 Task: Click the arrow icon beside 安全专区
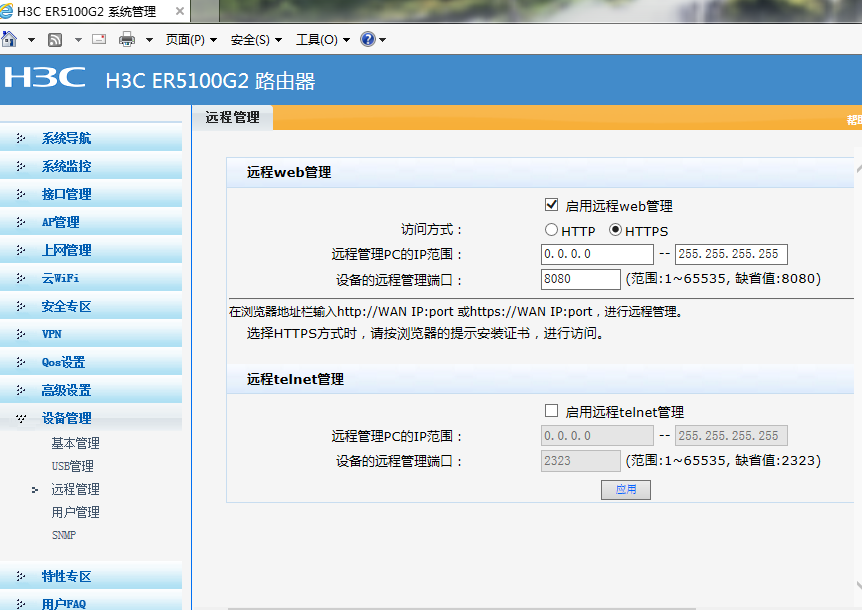point(21,306)
